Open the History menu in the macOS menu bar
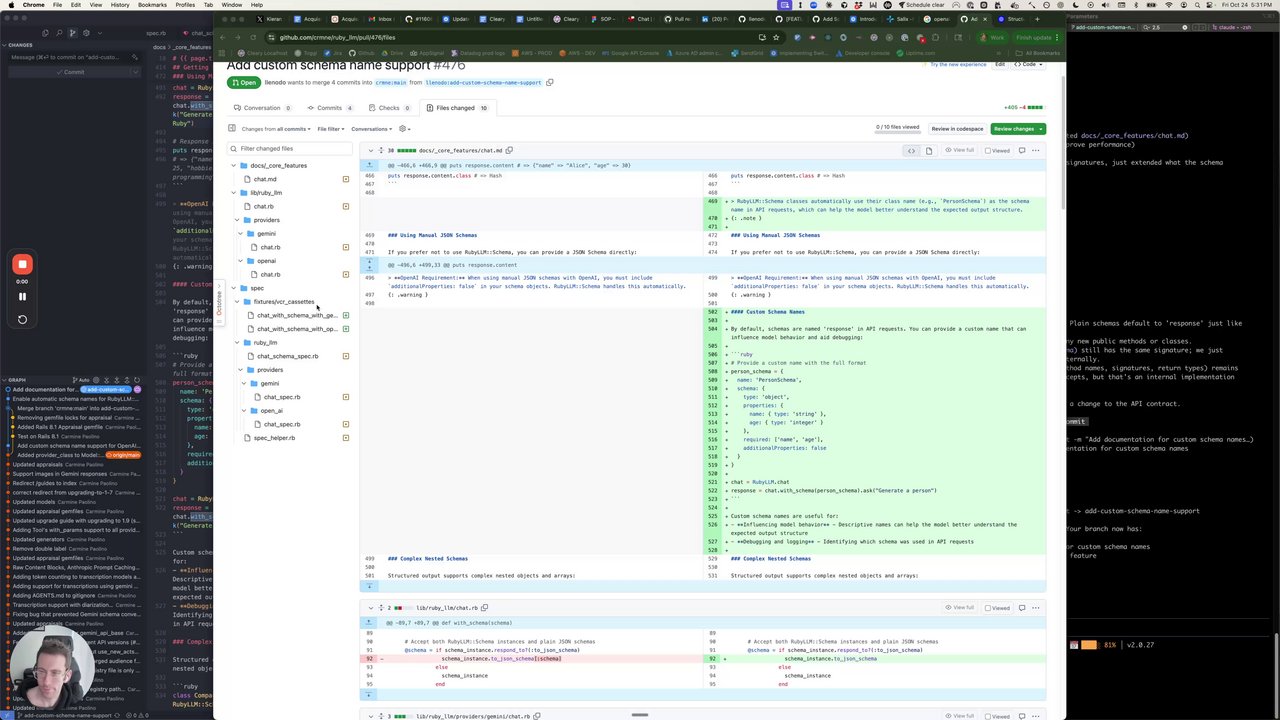Viewport: 1280px width, 720px height. click(x=120, y=5)
